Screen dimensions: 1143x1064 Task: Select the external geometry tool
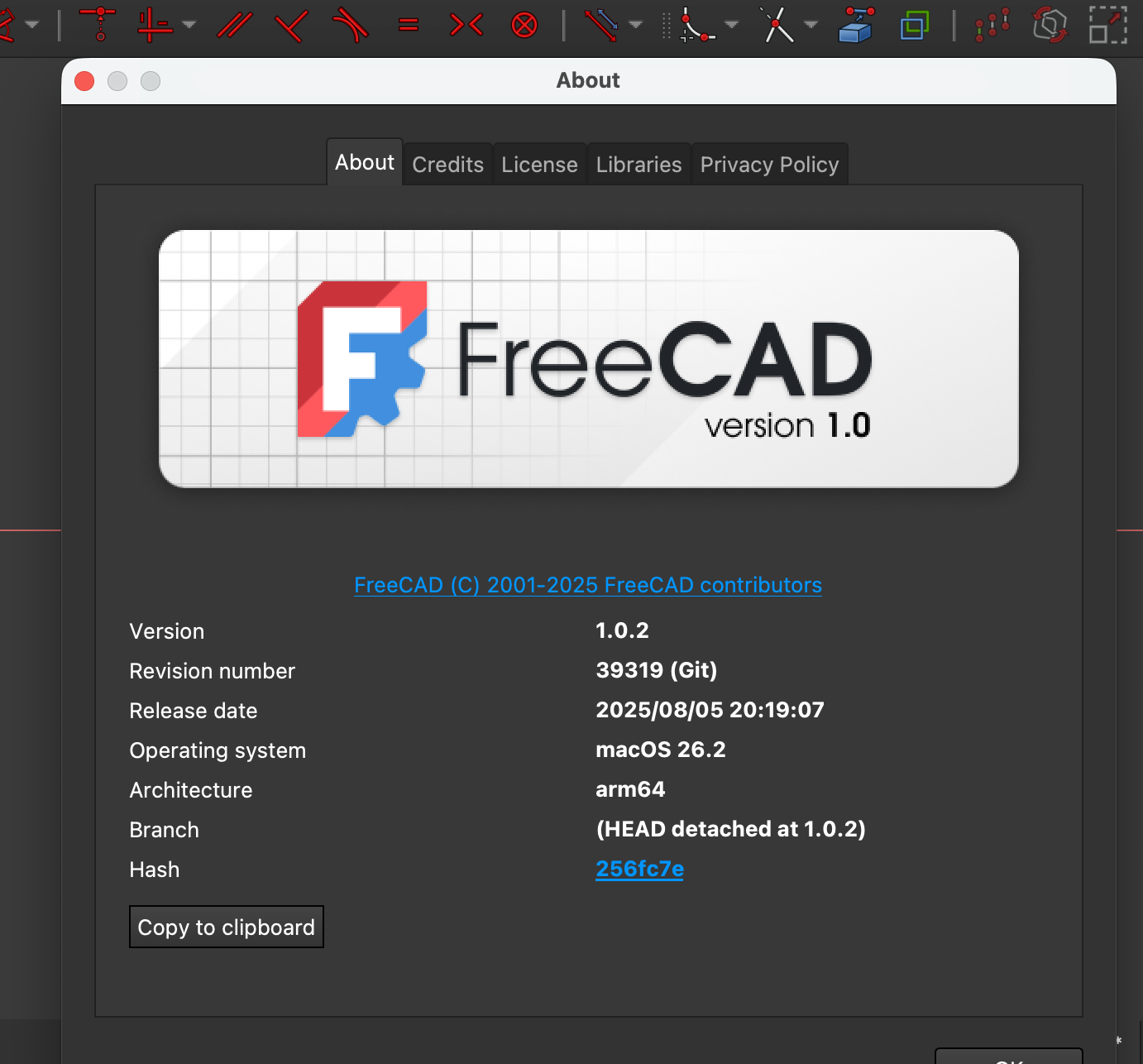[x=856, y=25]
